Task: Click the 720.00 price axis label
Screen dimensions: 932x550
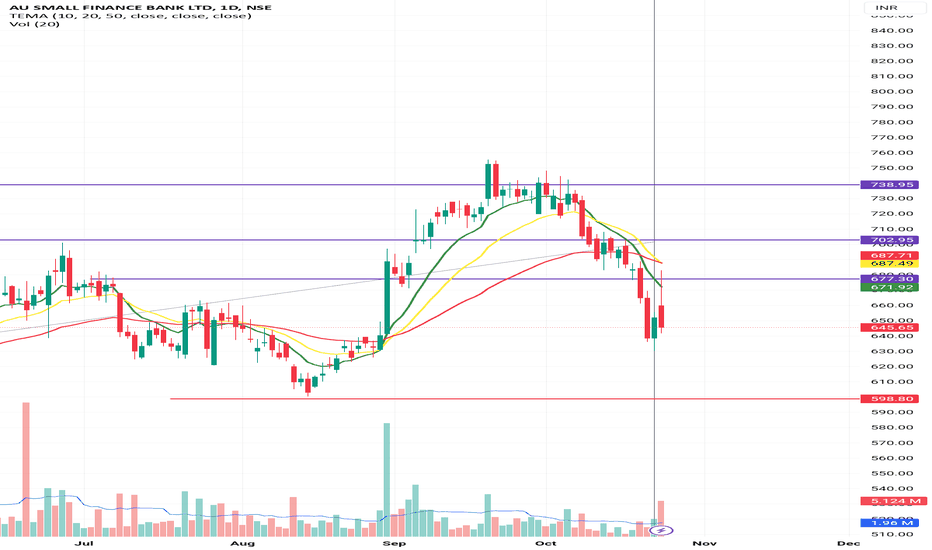Action: [892, 214]
